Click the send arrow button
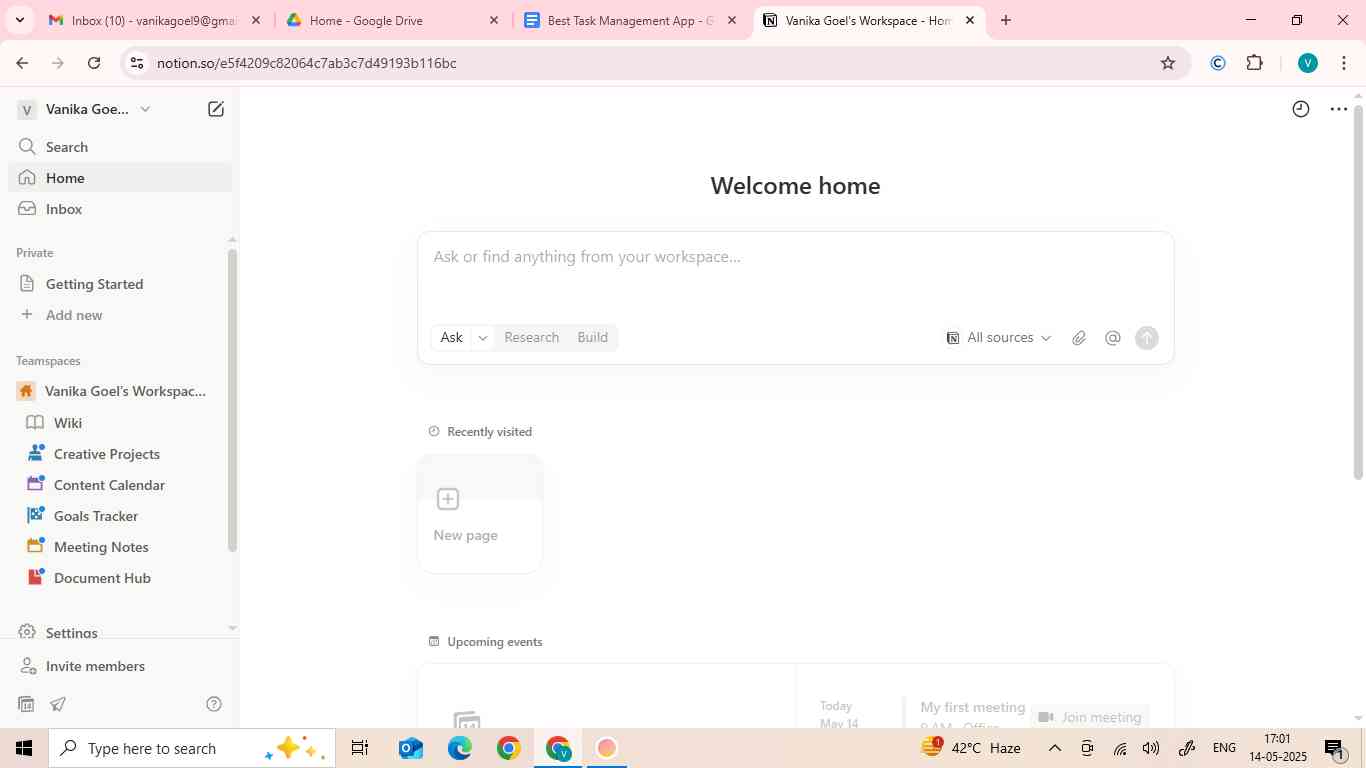Image resolution: width=1366 pixels, height=768 pixels. click(1147, 338)
